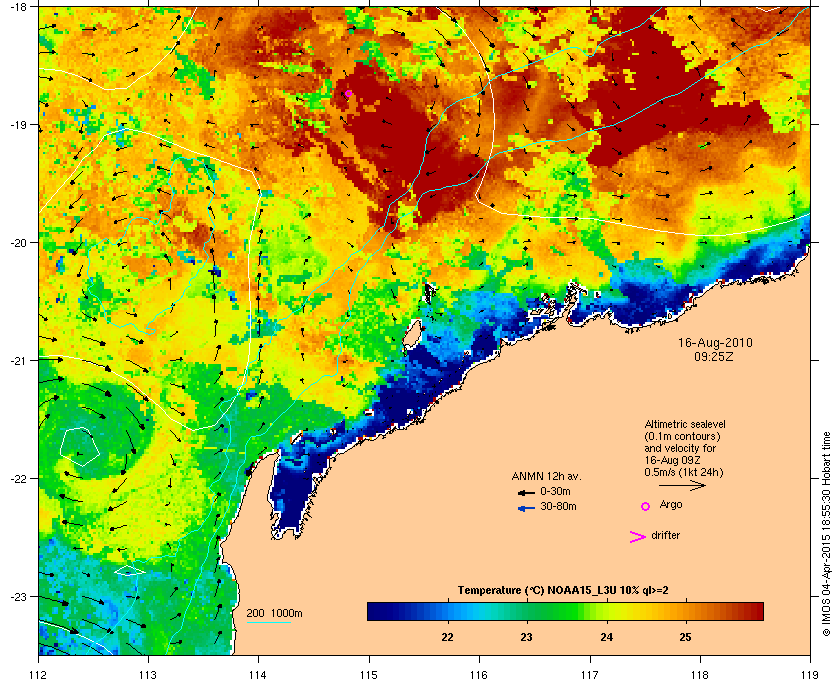840x680 pixels.
Task: Click the temperature colorbar at 22 degrees
Action: pyautogui.click(x=447, y=611)
